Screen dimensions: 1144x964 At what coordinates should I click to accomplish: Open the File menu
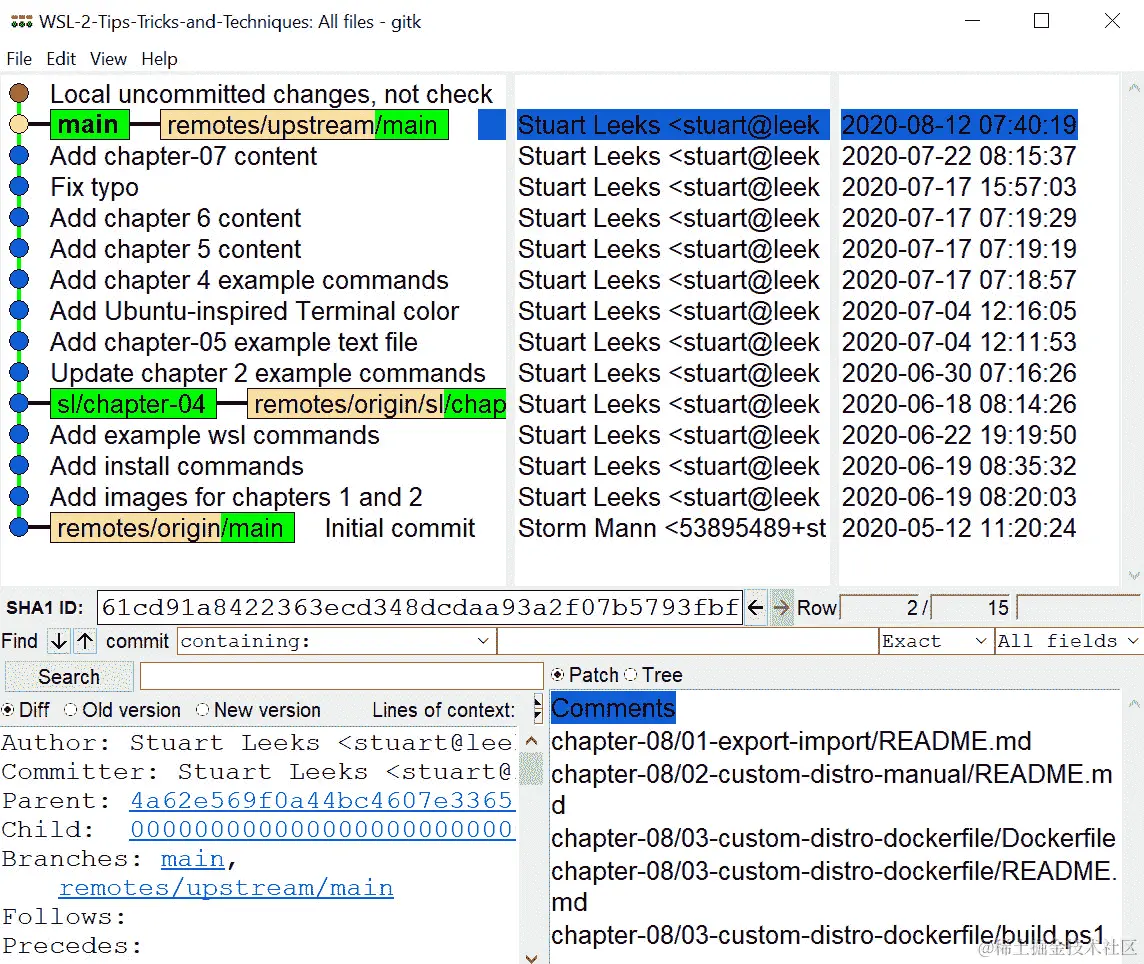(18, 59)
